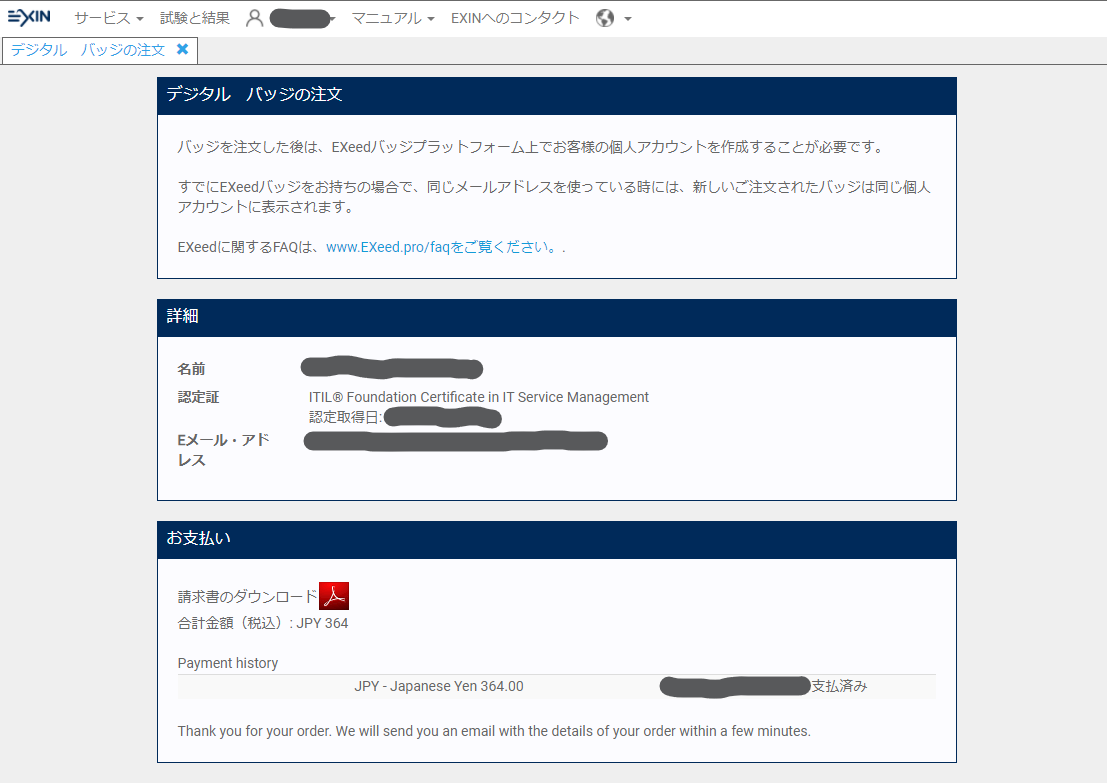This screenshot has height=783, width=1107.
Task: Click the Eメール・アドレス label
Action: pyautogui.click(x=223, y=450)
